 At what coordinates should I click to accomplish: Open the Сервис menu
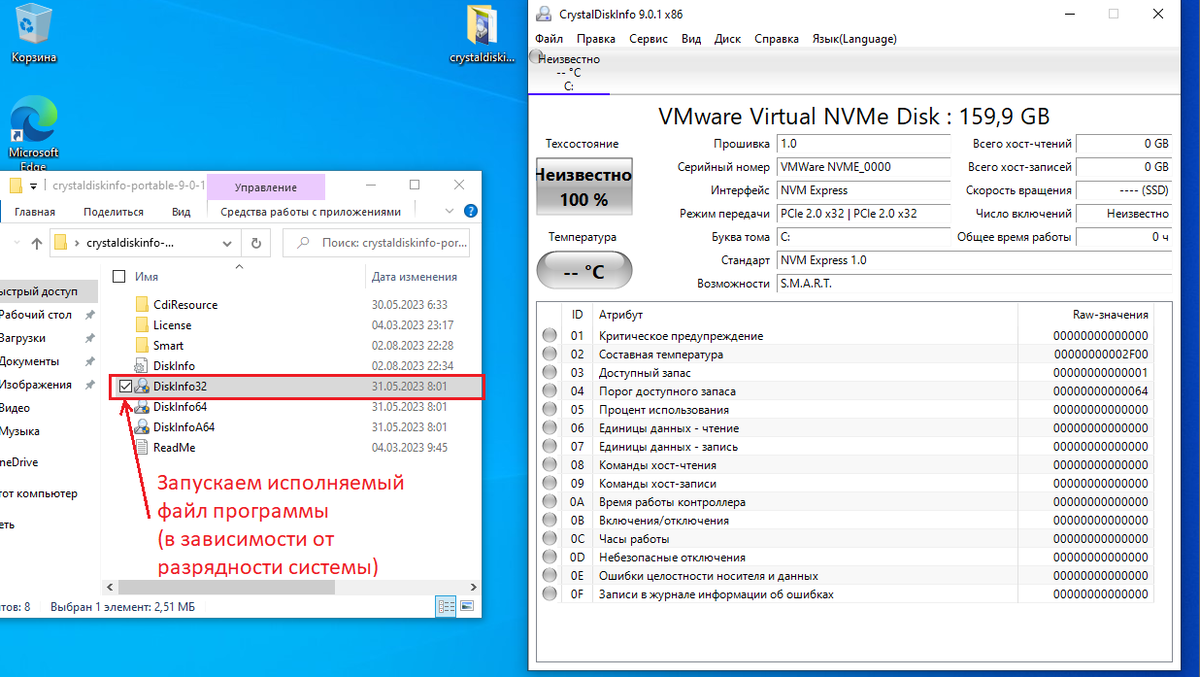pyautogui.click(x=649, y=39)
